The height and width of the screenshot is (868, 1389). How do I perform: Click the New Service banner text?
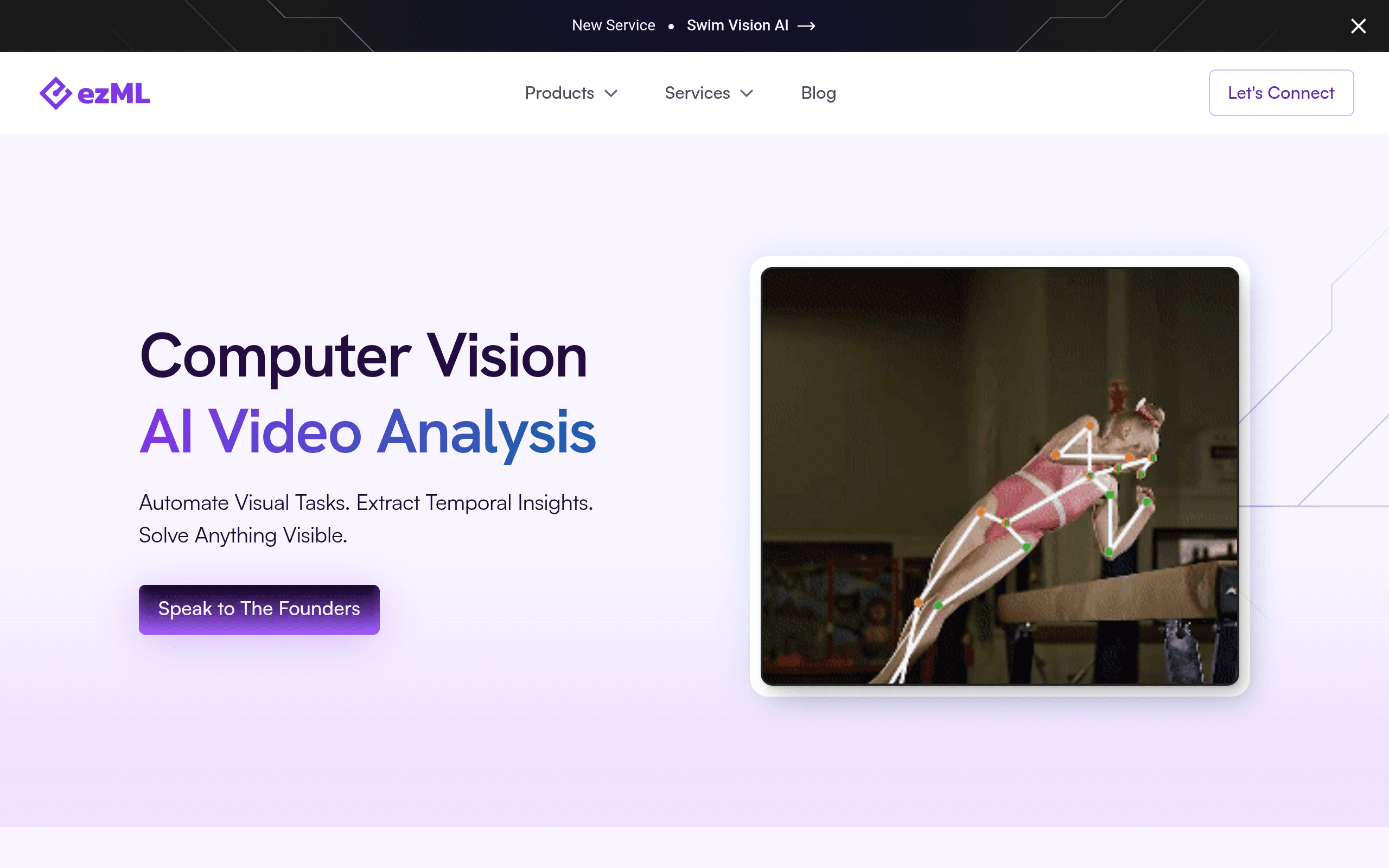pos(613,26)
